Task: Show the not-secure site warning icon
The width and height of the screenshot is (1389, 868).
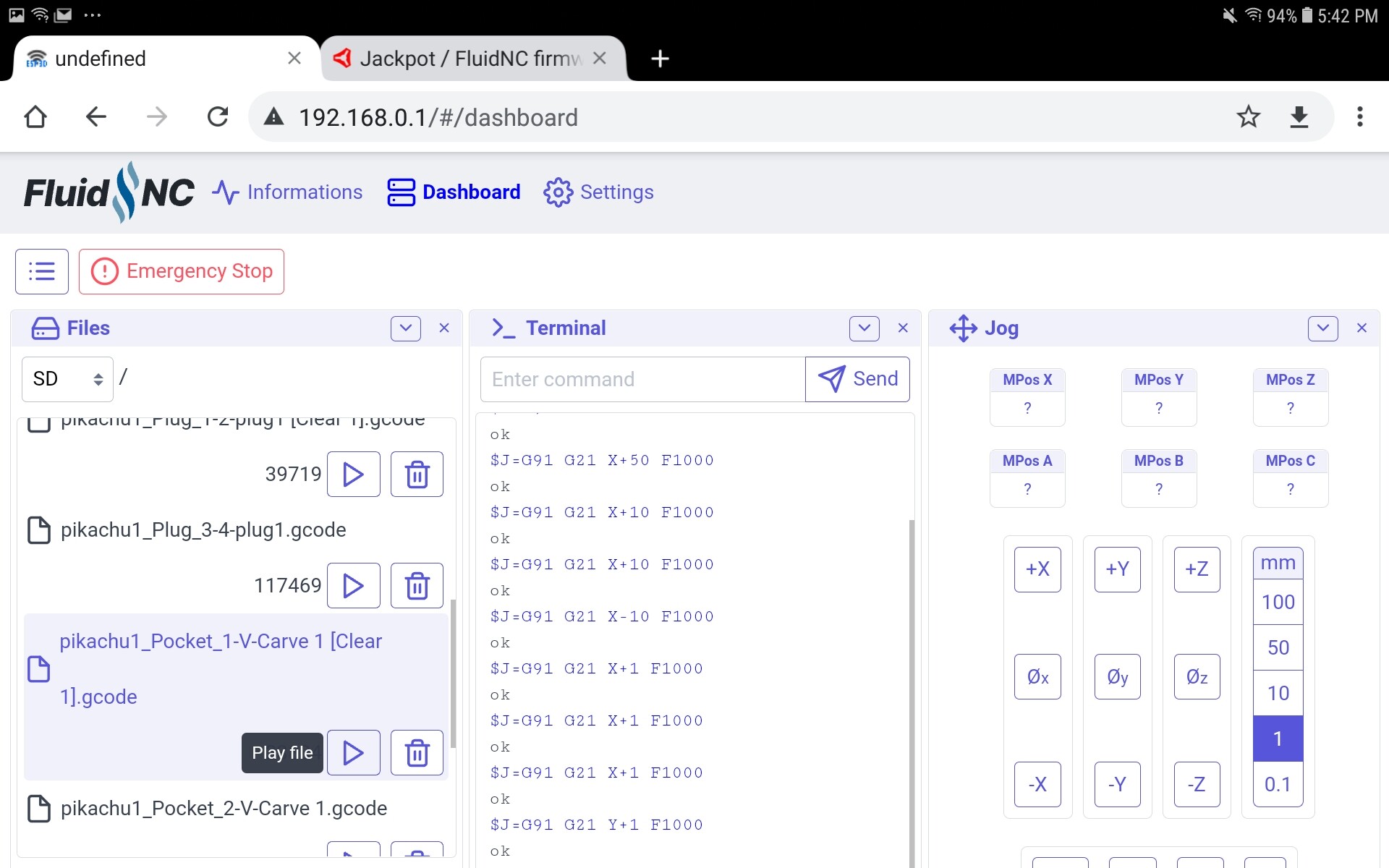Action: point(273,116)
